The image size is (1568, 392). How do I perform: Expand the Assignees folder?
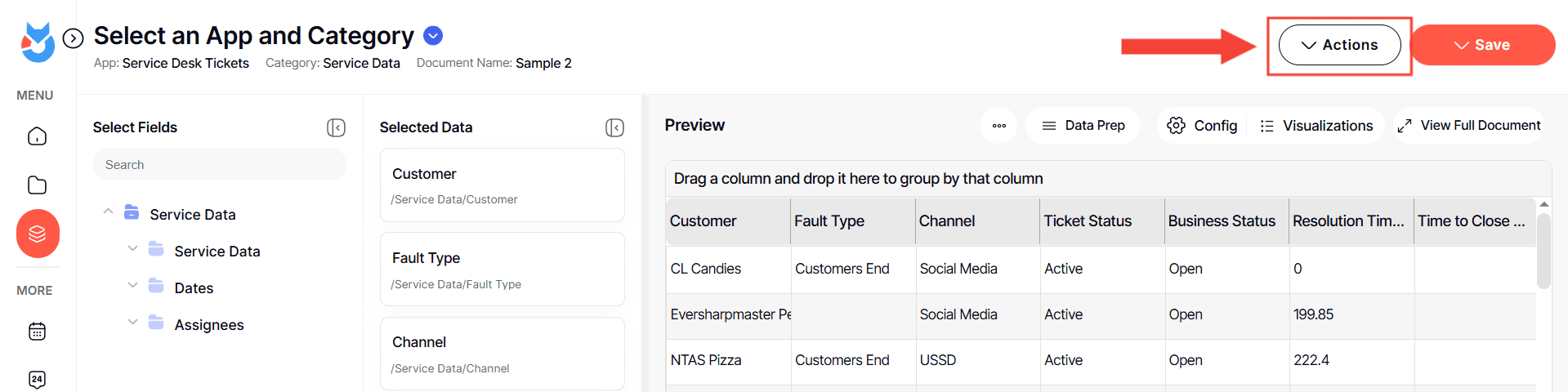(132, 322)
